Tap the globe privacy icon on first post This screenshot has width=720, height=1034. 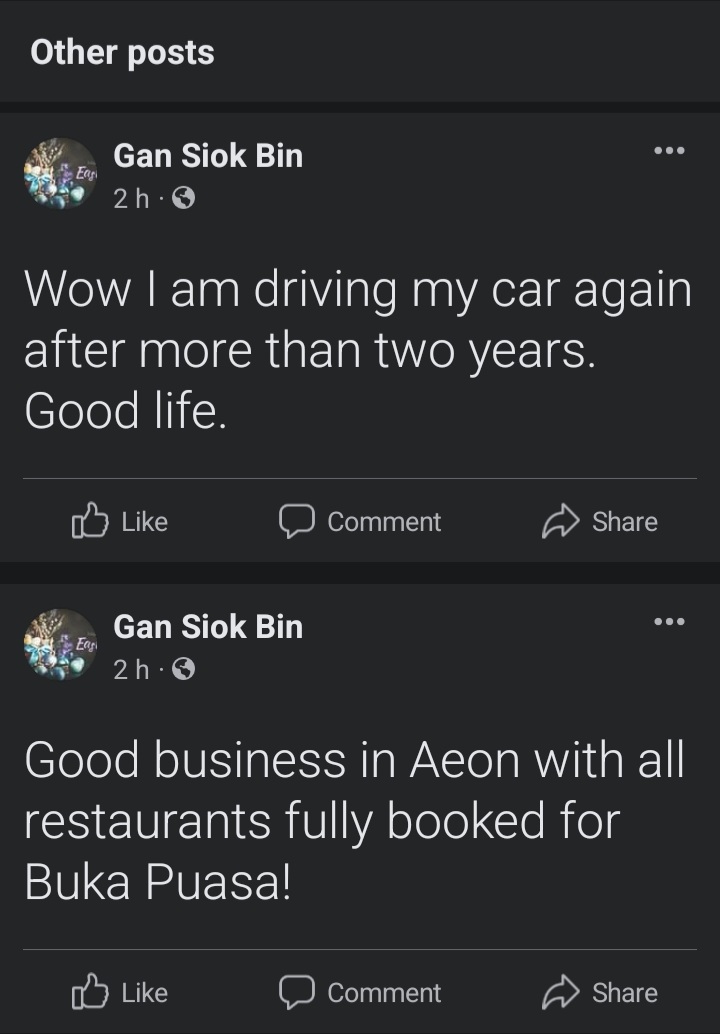click(183, 199)
